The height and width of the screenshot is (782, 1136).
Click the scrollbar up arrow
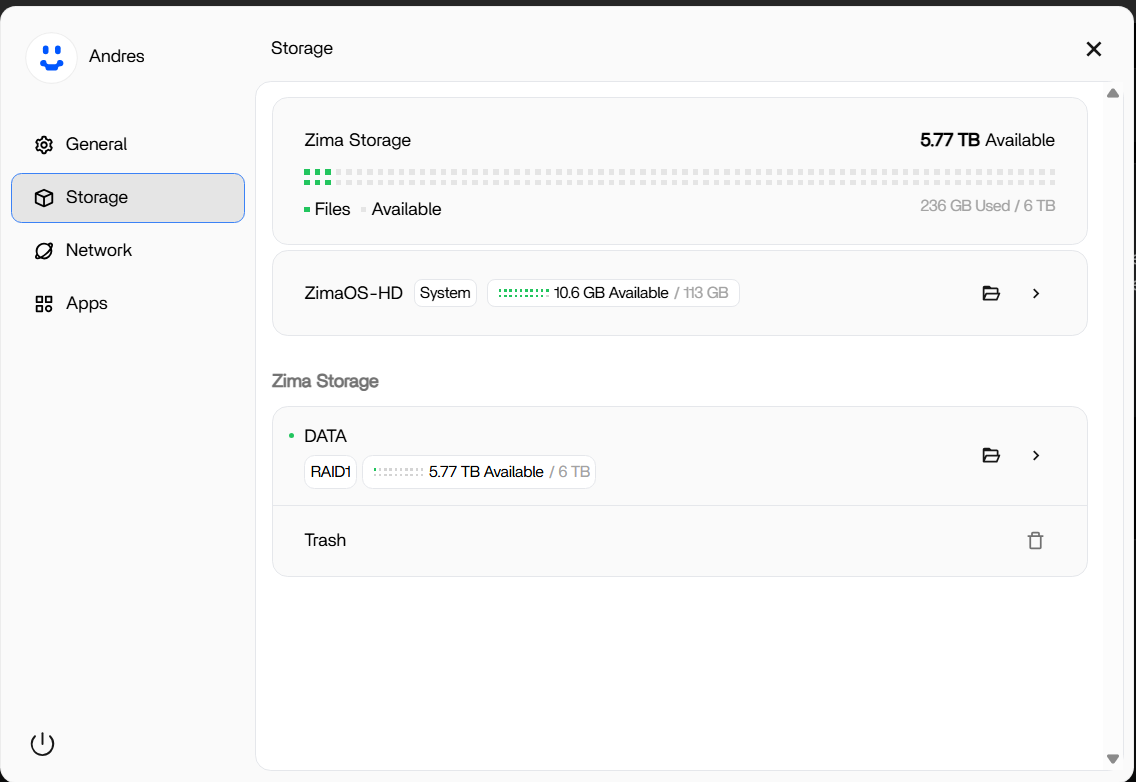pyautogui.click(x=1112, y=94)
